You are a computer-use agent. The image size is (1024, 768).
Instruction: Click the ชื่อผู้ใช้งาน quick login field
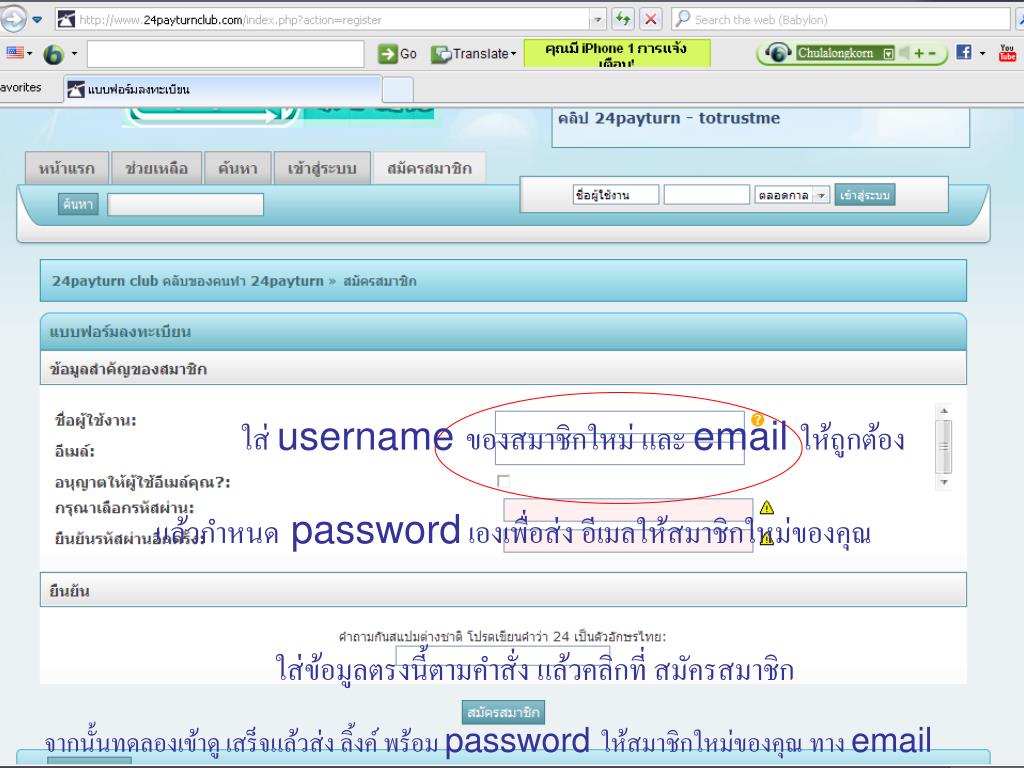pos(616,195)
